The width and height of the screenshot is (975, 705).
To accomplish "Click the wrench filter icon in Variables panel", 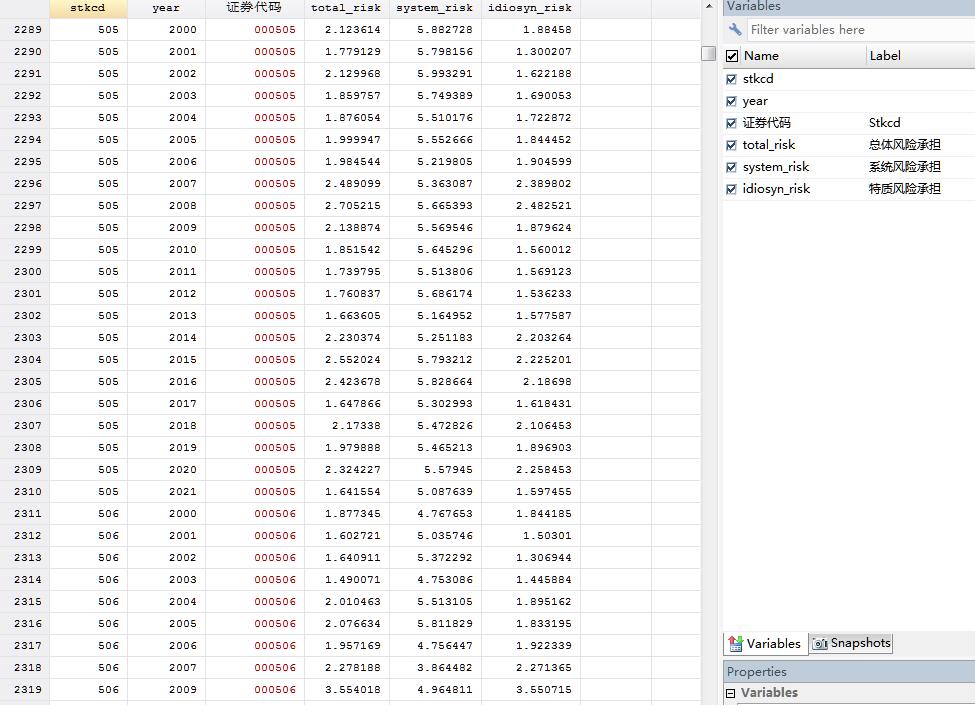I will pos(735,29).
